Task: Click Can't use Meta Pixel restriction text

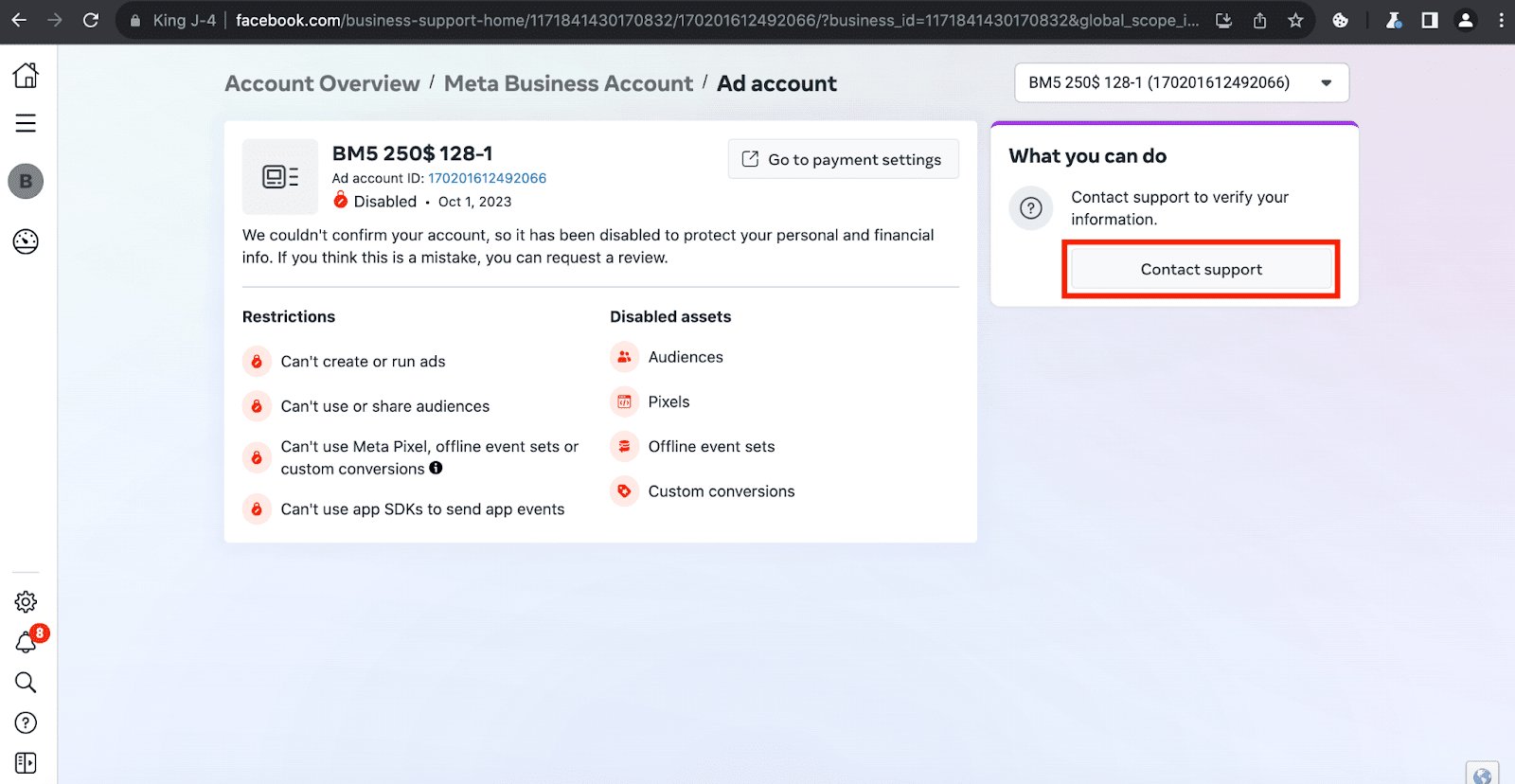Action: [430, 457]
